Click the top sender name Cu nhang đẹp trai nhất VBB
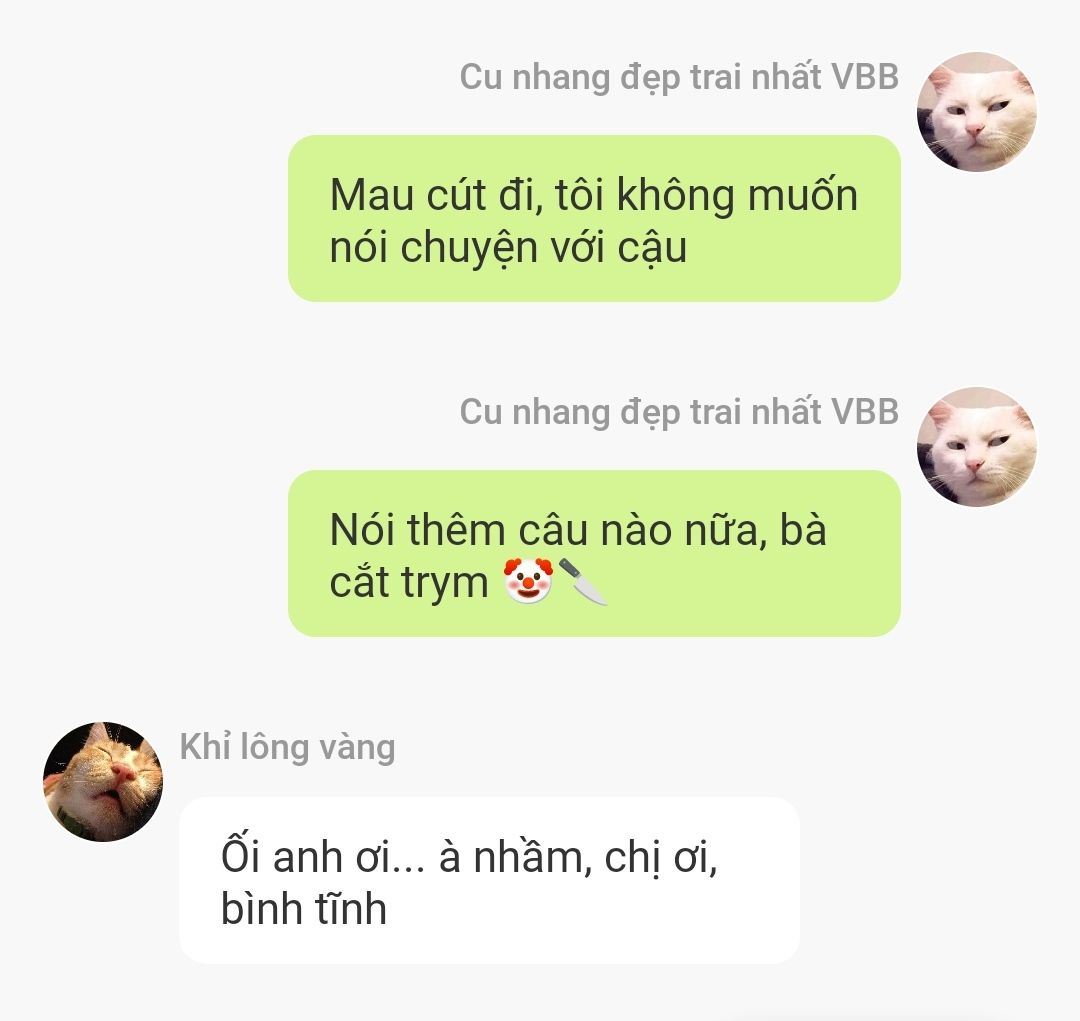This screenshot has width=1080, height=1021. coord(679,76)
